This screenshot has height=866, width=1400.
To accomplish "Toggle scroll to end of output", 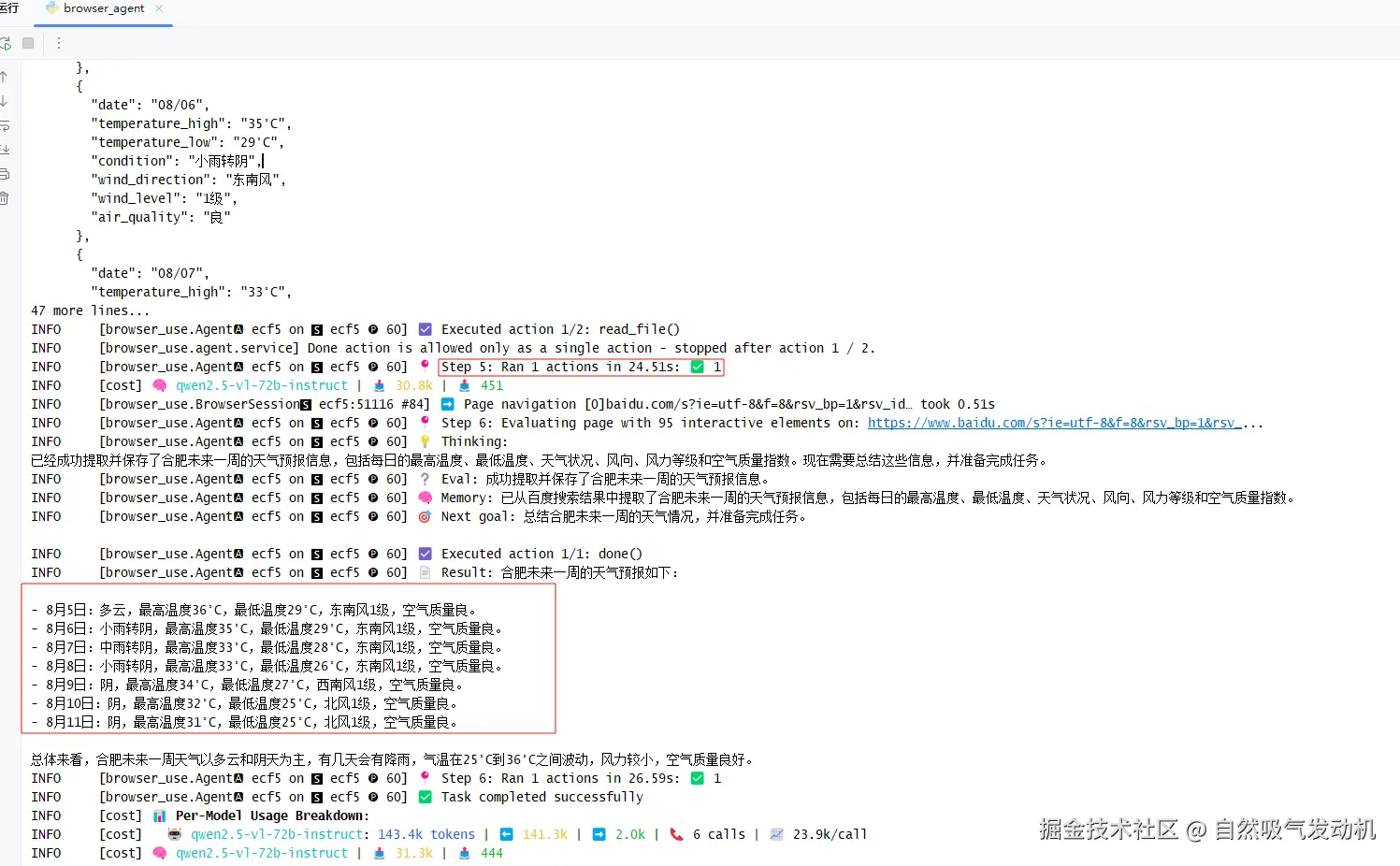I will [4, 150].
